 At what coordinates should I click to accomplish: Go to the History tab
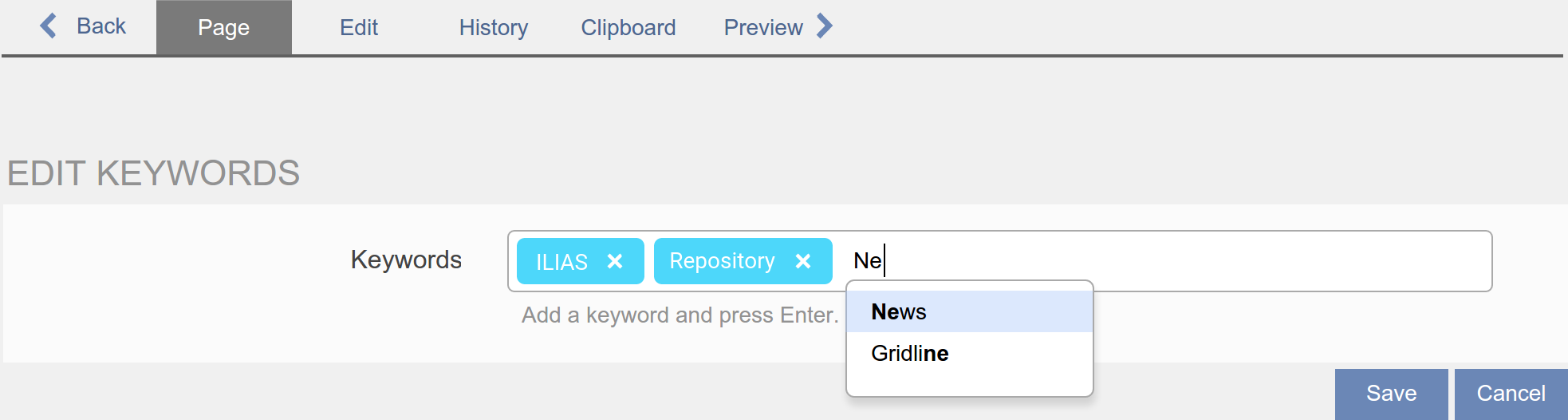pos(494,28)
